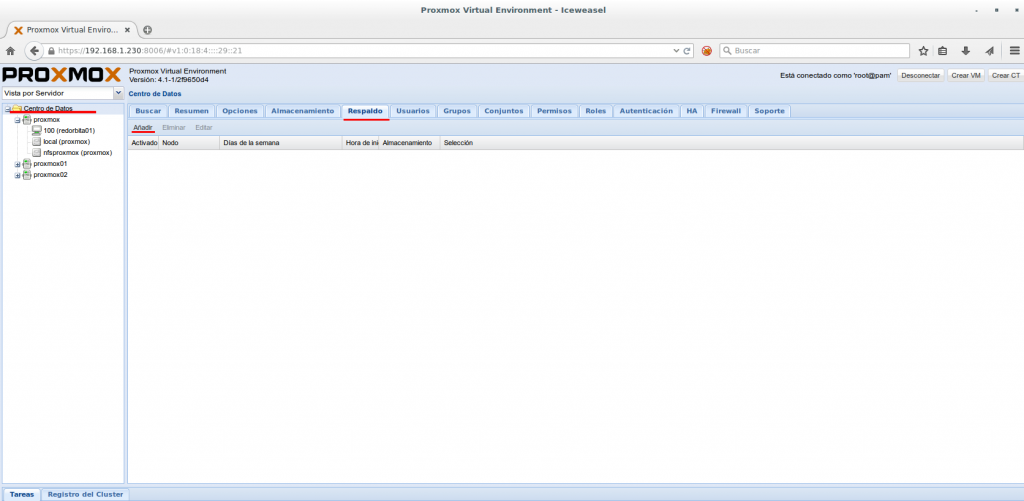The height and width of the screenshot is (501, 1024).
Task: Bookmark this page with the star icon
Action: point(923,50)
